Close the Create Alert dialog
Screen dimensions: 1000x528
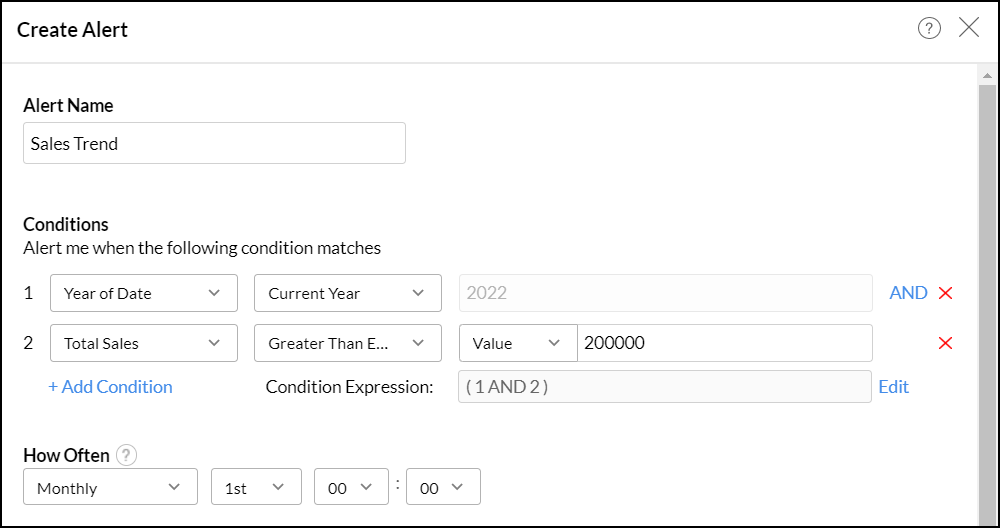[x=969, y=28]
